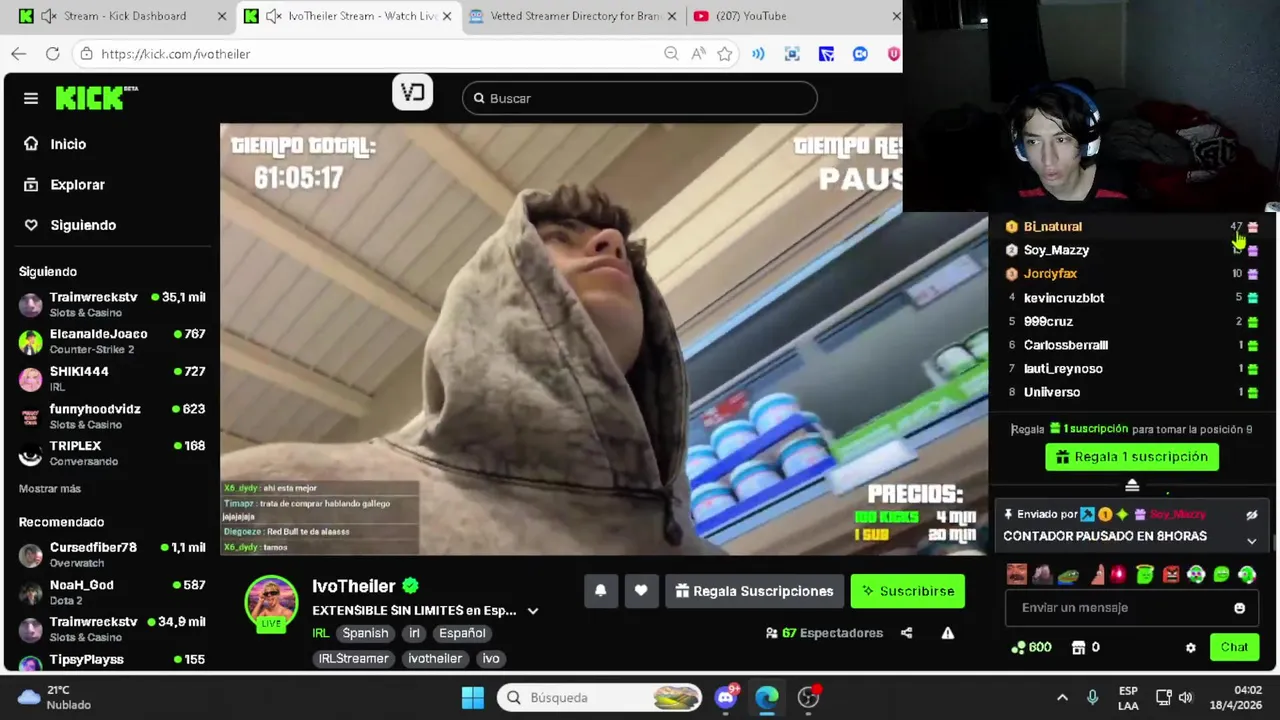Follow IvoTheiler with the heart icon
1280x720 pixels.
click(641, 591)
